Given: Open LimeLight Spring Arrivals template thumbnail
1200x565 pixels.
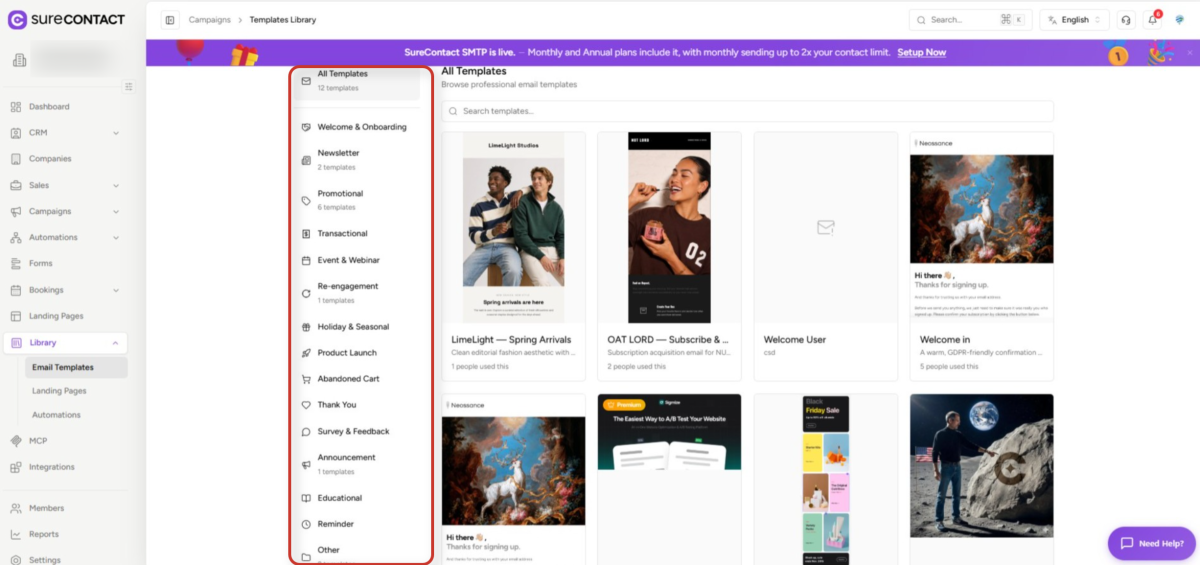Looking at the screenshot, I should [513, 227].
